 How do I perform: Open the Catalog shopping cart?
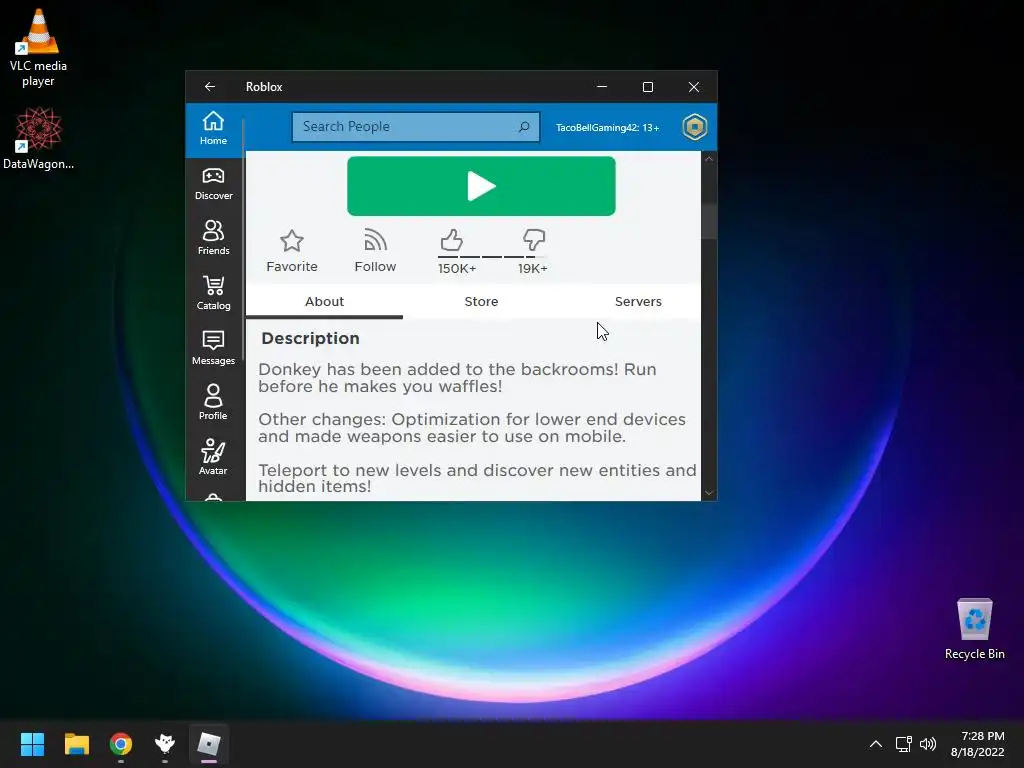click(x=214, y=293)
